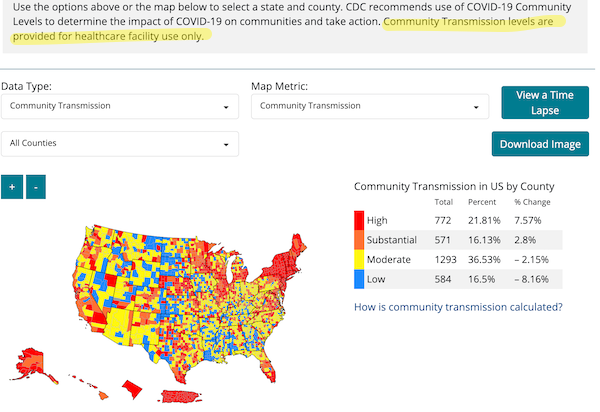
Task: Expand the All Counties dropdown
Action: 120,144
